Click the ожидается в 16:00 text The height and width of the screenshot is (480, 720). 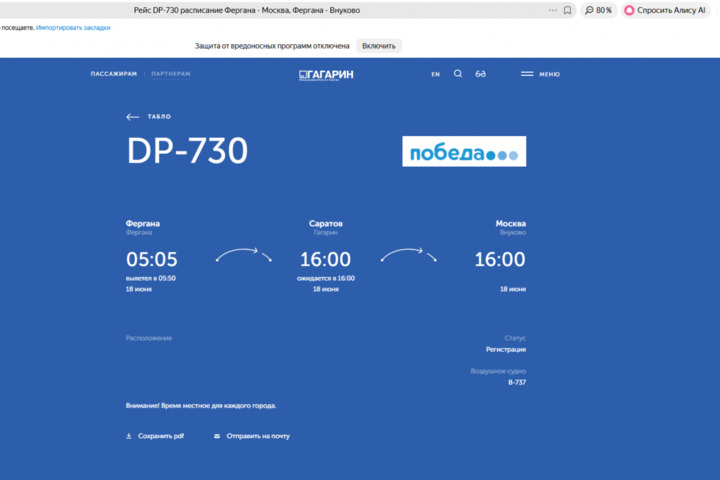tap(326, 278)
